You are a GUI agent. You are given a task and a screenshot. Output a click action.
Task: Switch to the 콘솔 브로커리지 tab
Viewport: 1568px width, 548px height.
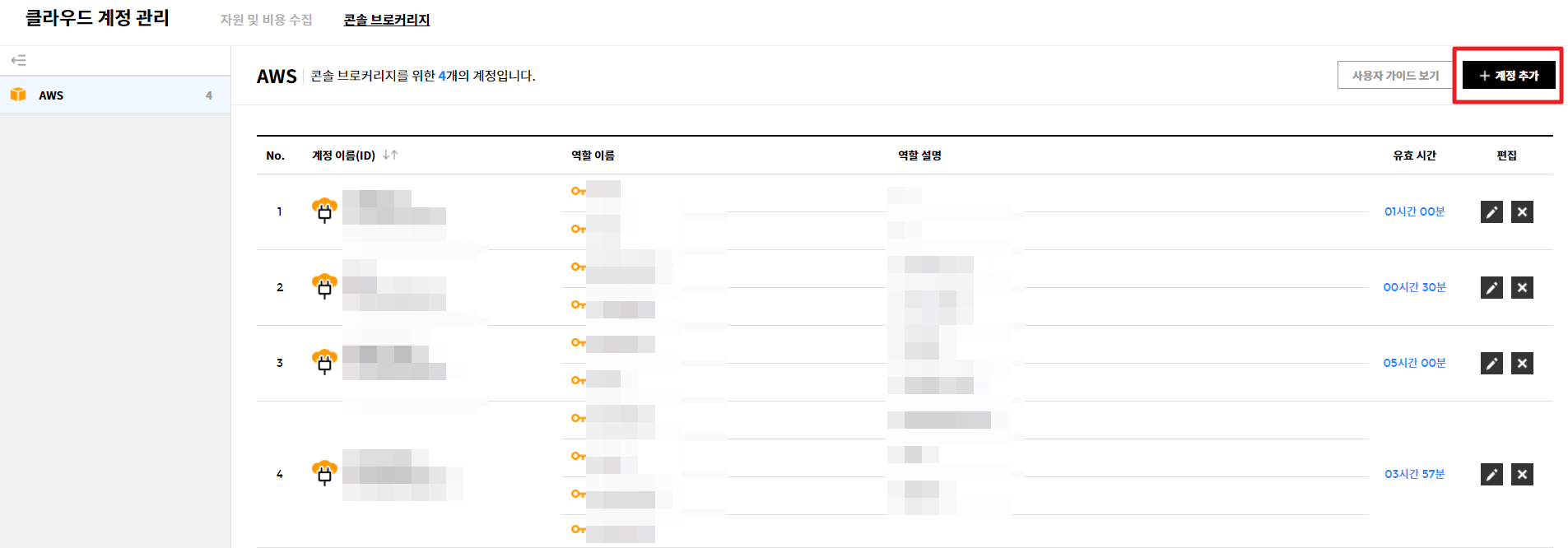coord(386,20)
